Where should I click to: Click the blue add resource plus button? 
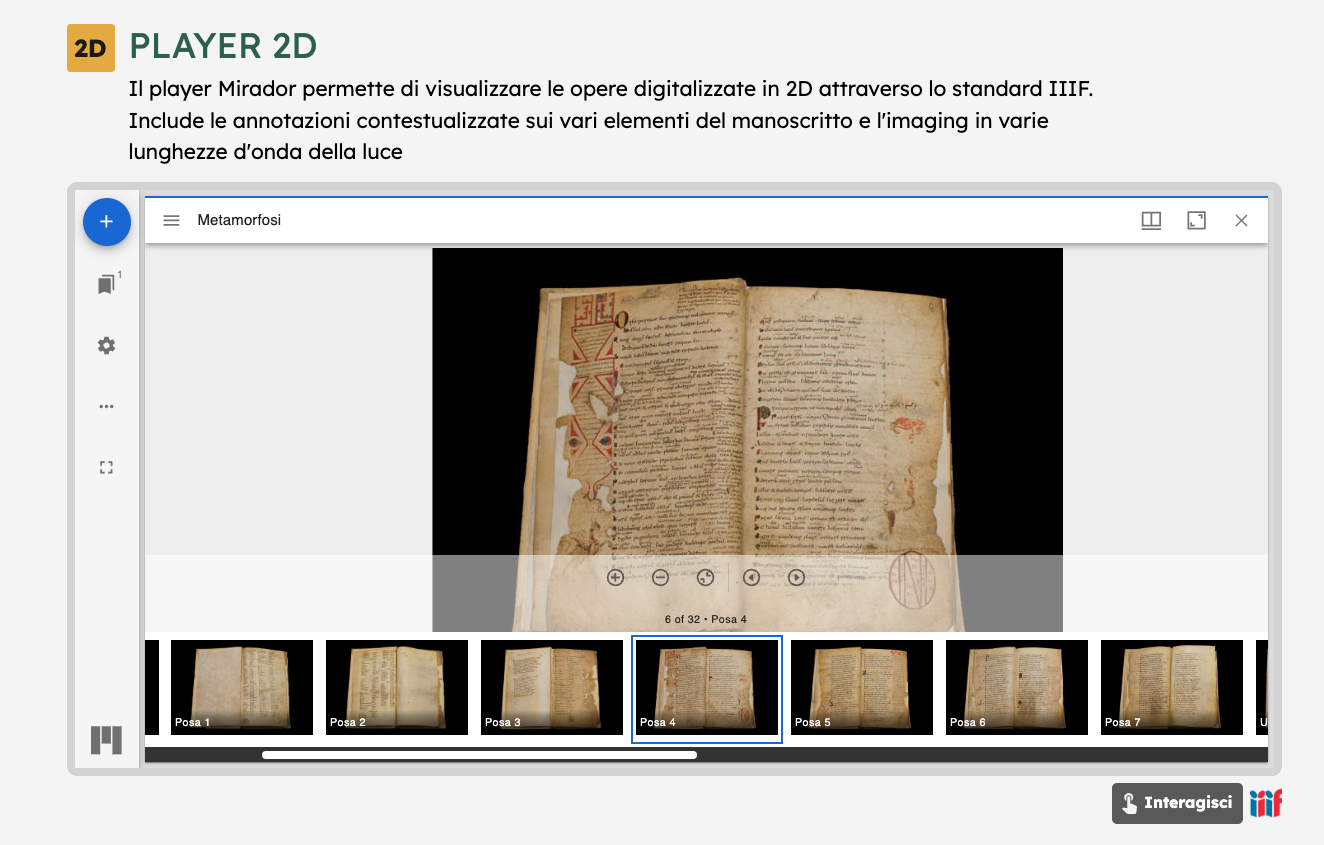[106, 222]
